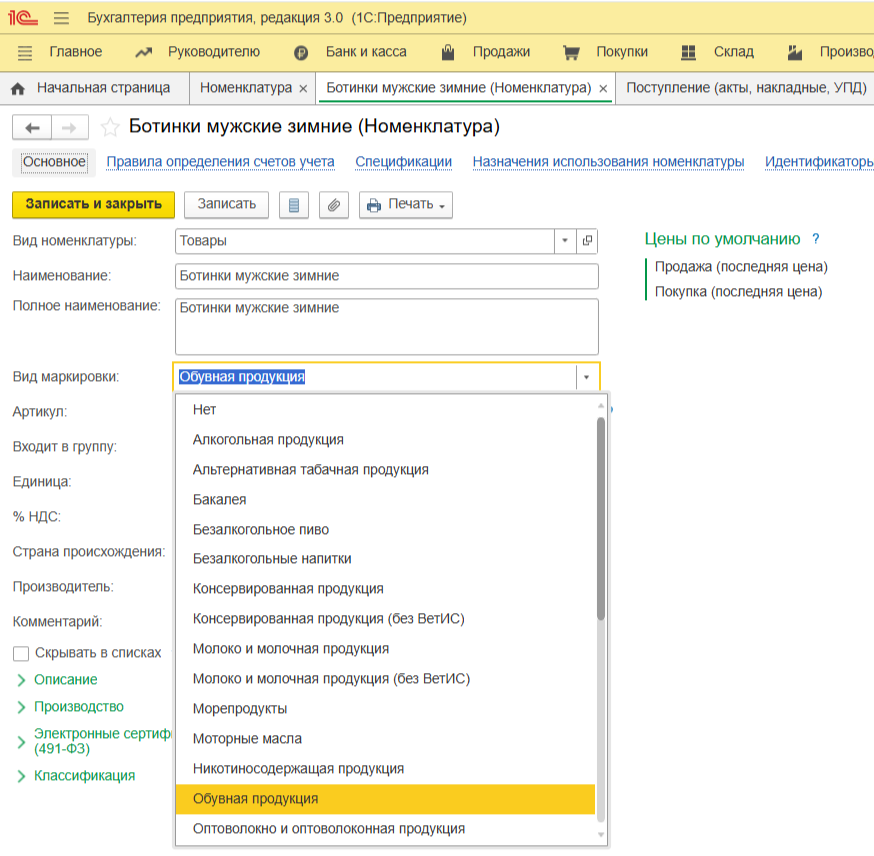
Task: Expand the Производство section
Action: pyautogui.click(x=78, y=707)
